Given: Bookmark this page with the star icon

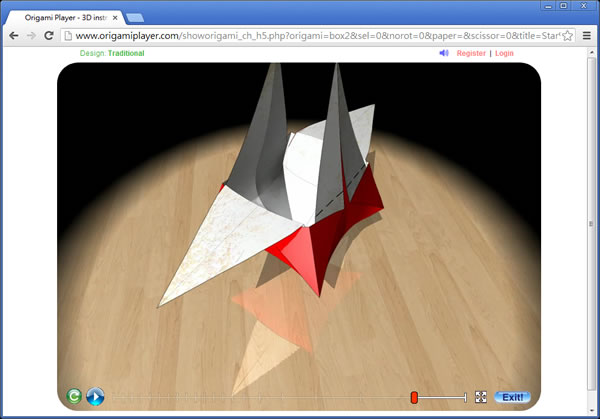Looking at the screenshot, I should point(567,36).
